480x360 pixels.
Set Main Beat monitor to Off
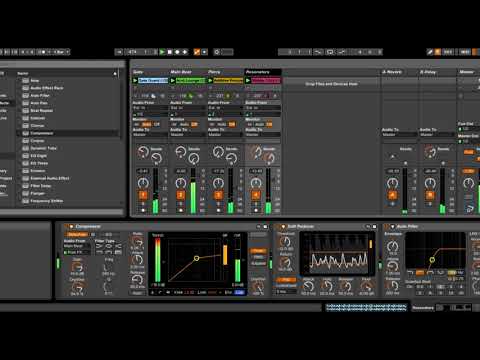coord(194,124)
